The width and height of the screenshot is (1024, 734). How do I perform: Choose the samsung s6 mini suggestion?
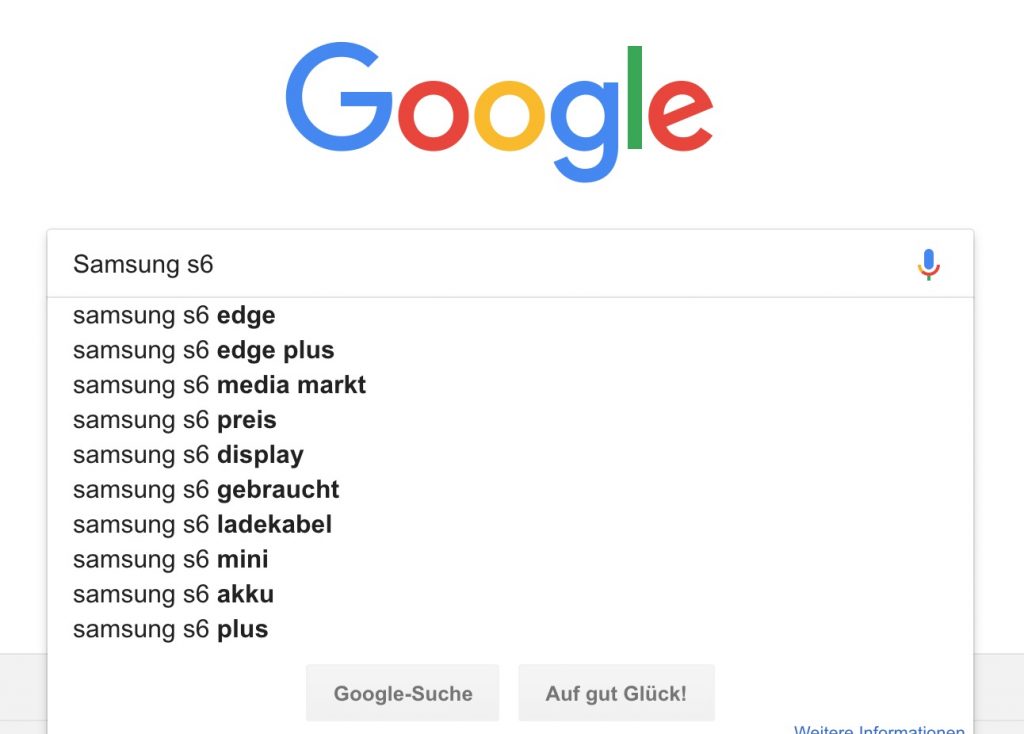point(171,559)
